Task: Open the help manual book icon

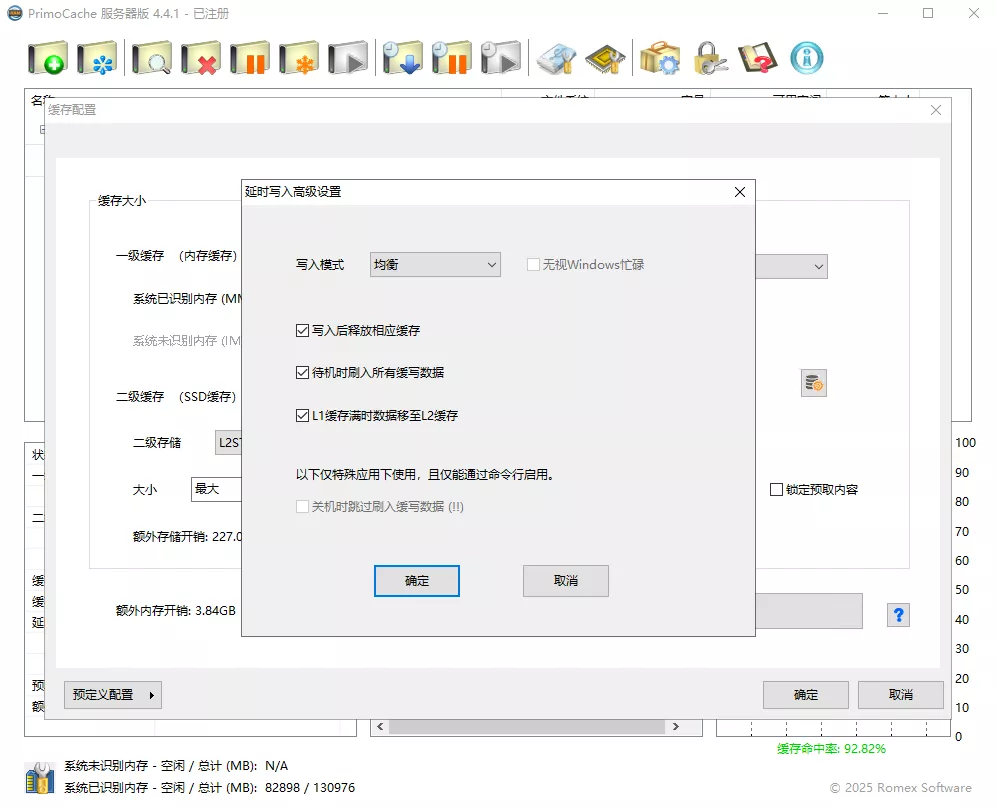Action: tap(757, 57)
